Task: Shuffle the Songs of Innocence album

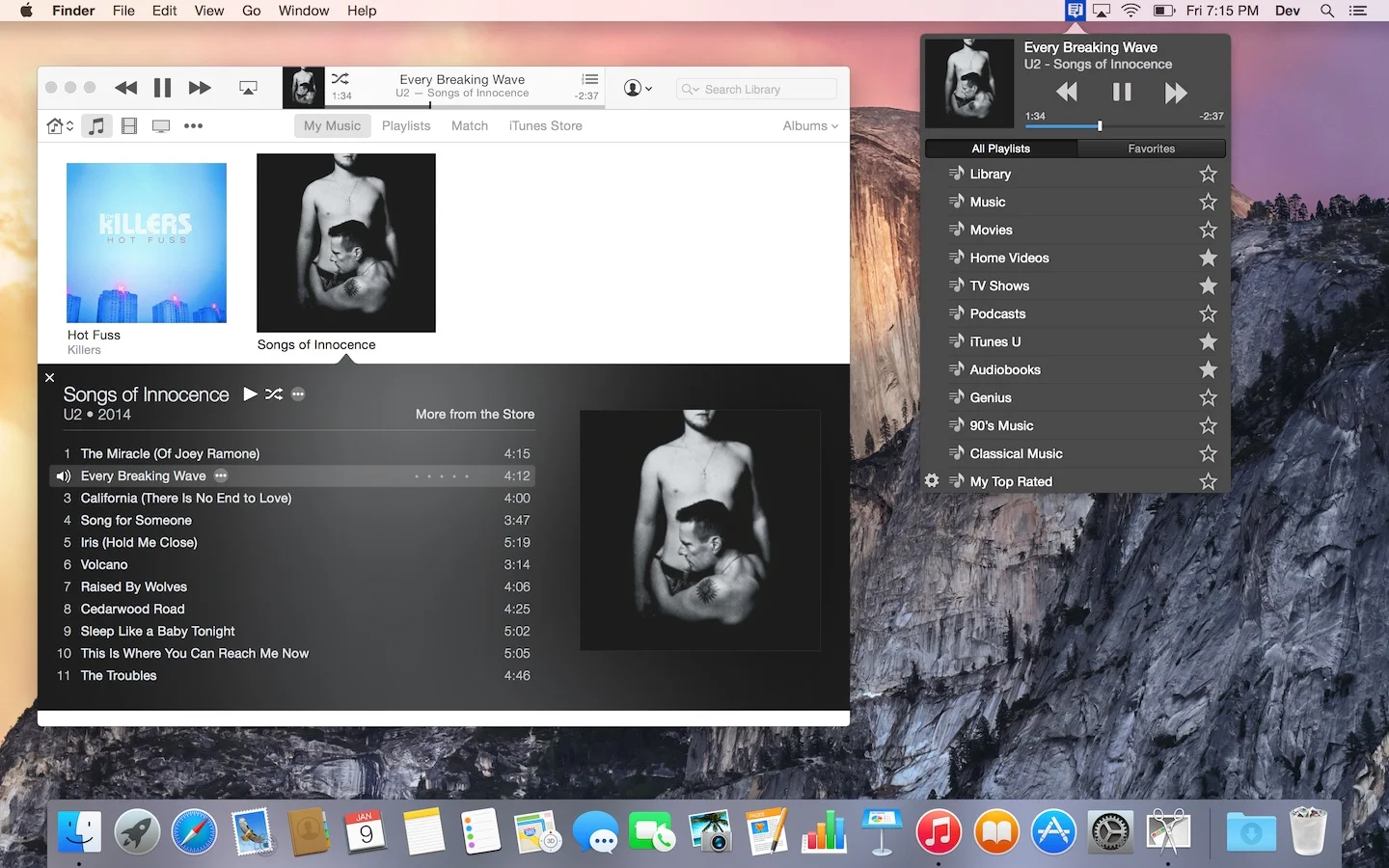Action: [x=274, y=393]
